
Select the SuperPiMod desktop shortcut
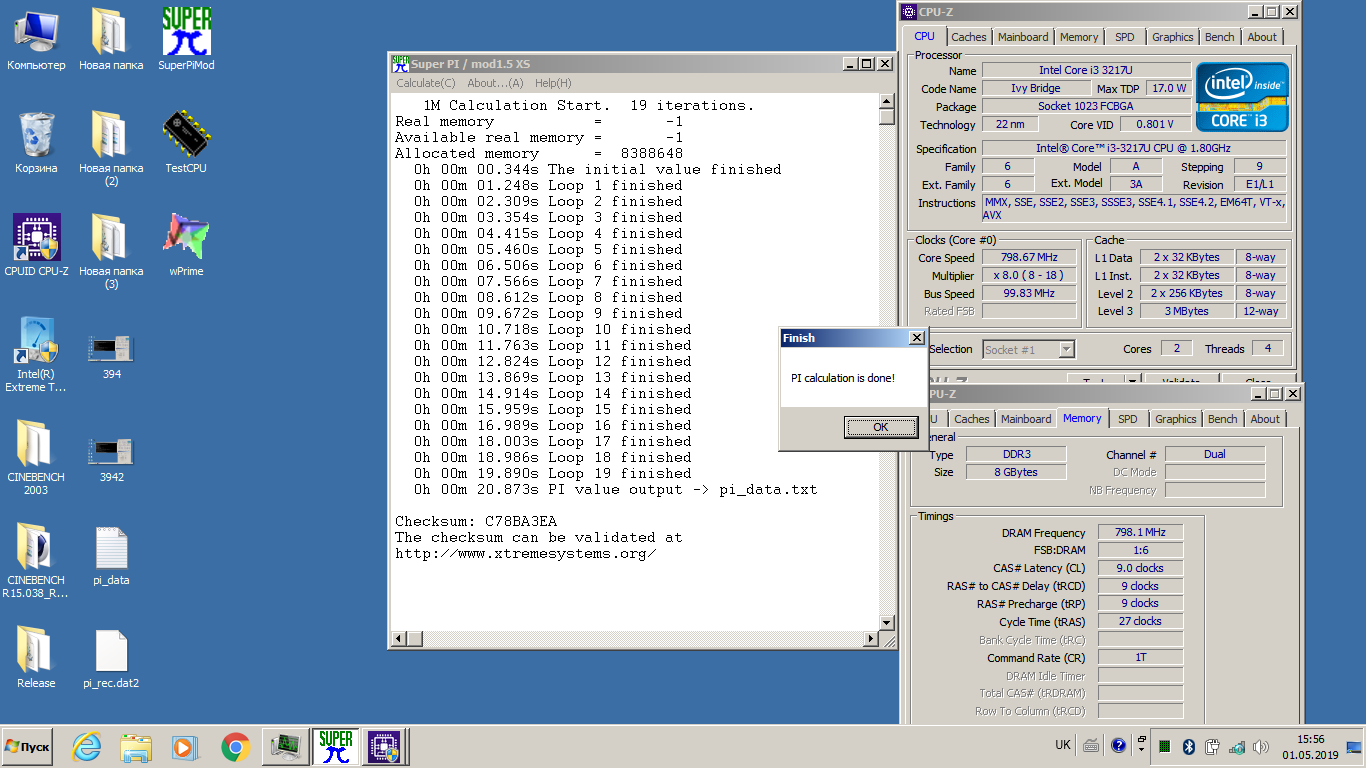tap(186, 40)
